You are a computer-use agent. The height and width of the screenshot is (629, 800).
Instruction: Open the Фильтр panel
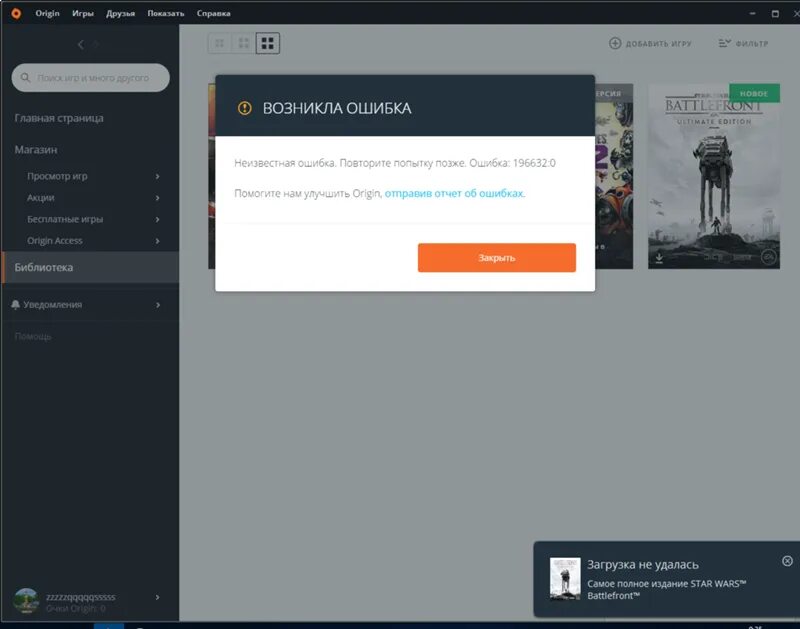pos(743,43)
